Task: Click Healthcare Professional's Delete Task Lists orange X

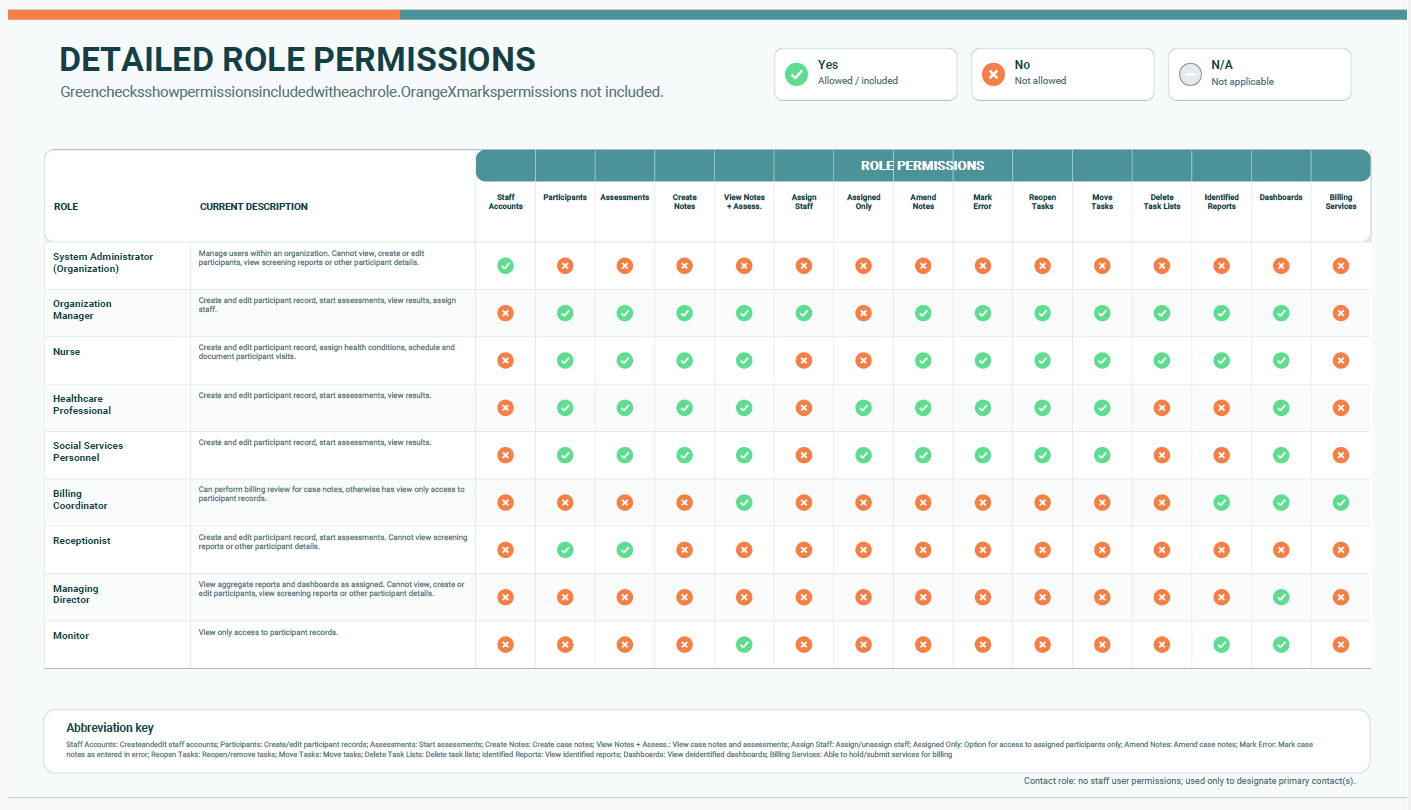Action: [x=1162, y=407]
